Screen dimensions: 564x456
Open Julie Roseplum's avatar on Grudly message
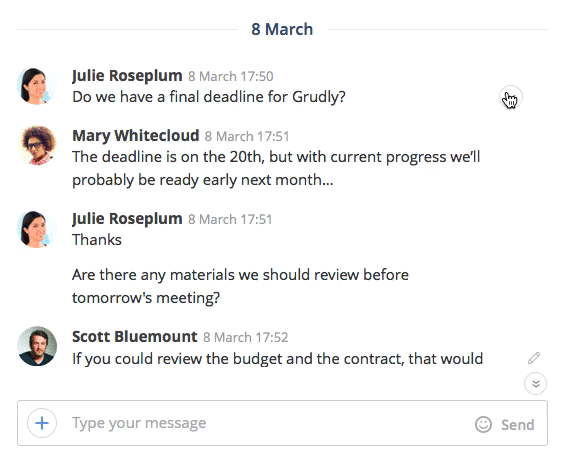[36, 86]
